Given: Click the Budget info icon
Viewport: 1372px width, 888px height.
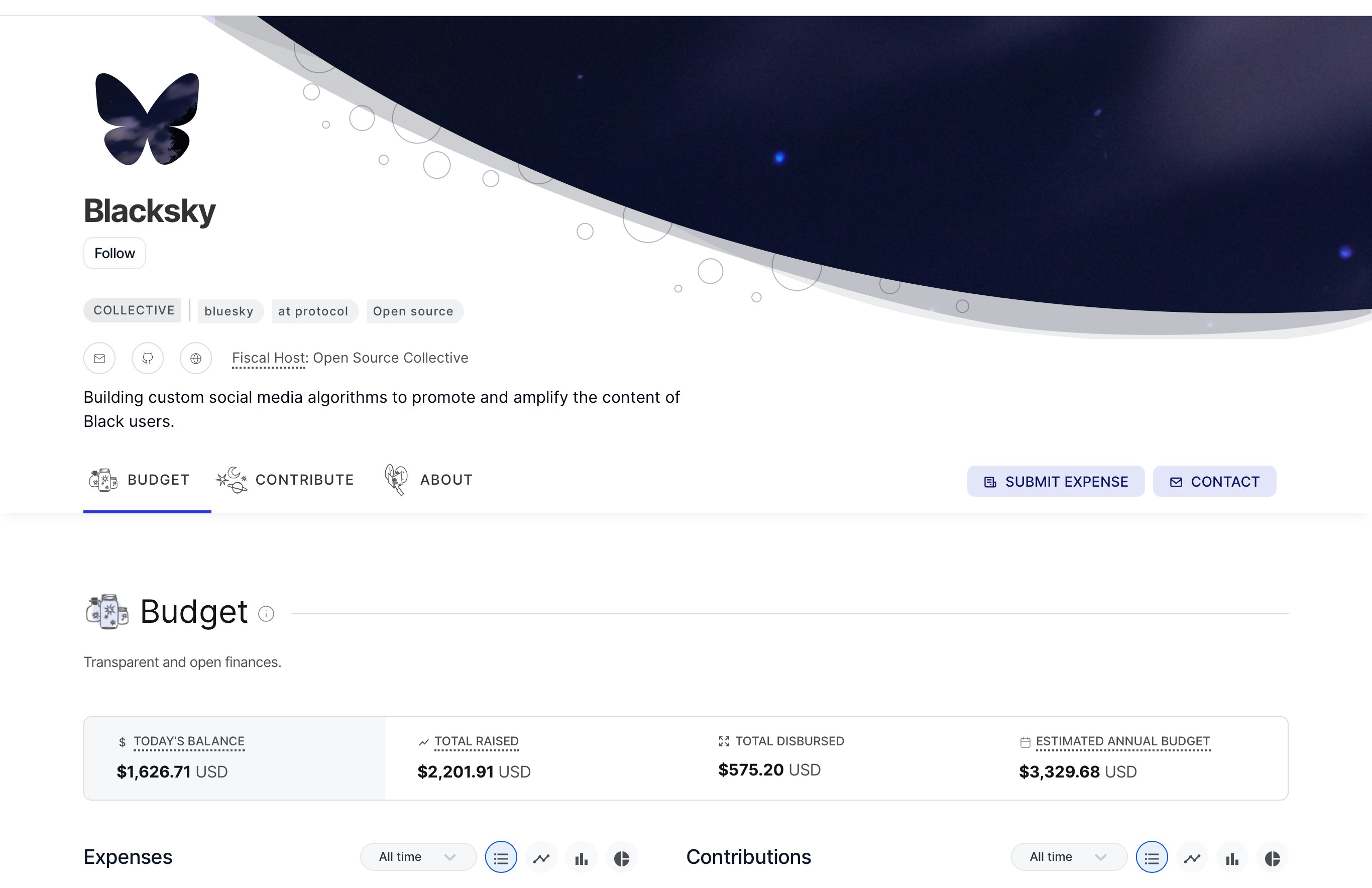Looking at the screenshot, I should [x=266, y=614].
